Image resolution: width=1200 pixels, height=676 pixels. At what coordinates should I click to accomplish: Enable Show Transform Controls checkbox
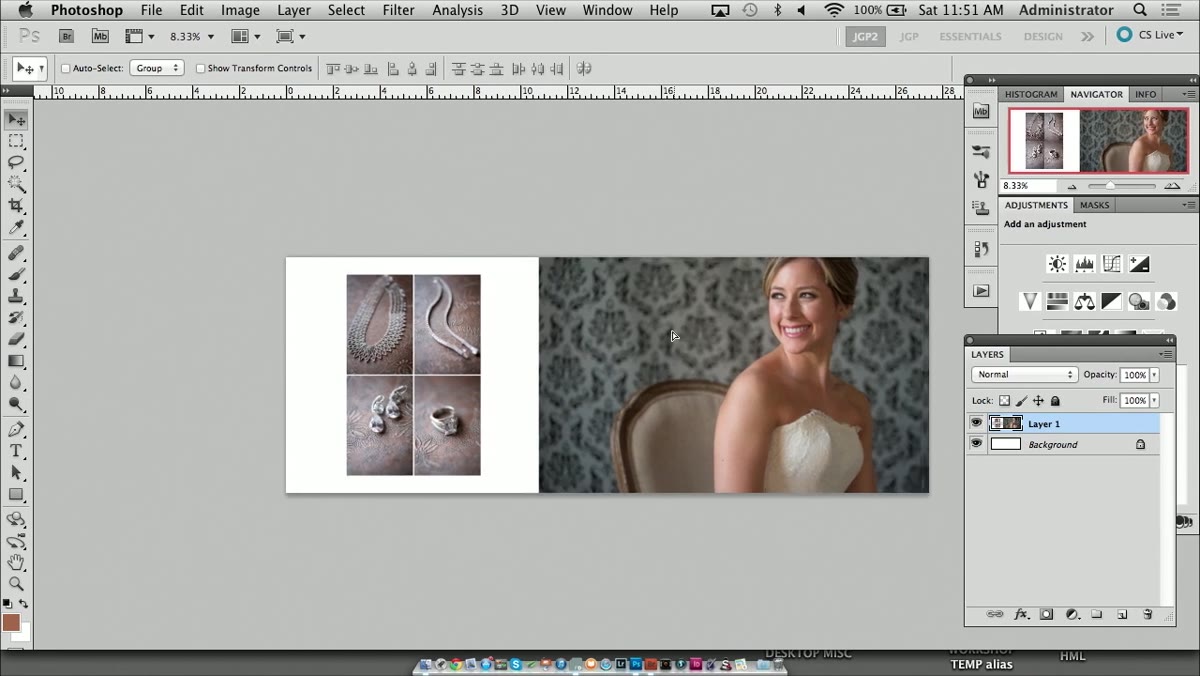200,69
